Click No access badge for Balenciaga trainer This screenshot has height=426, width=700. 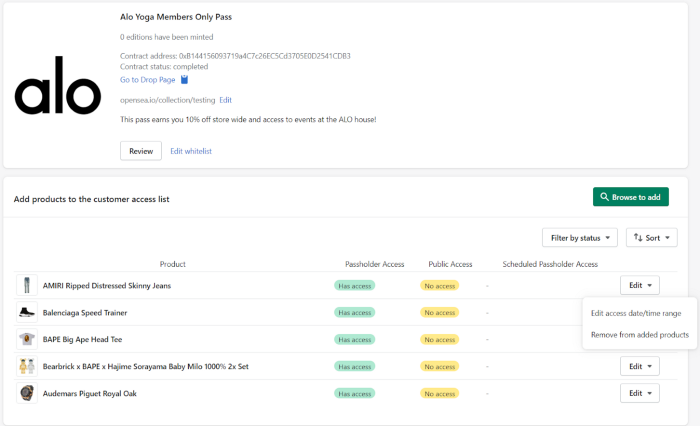point(440,313)
